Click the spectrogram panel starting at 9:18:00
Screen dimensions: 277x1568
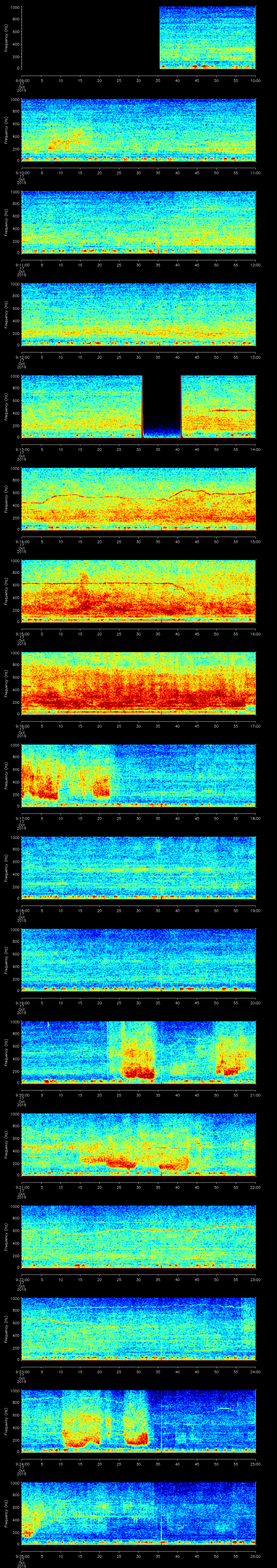(139, 868)
